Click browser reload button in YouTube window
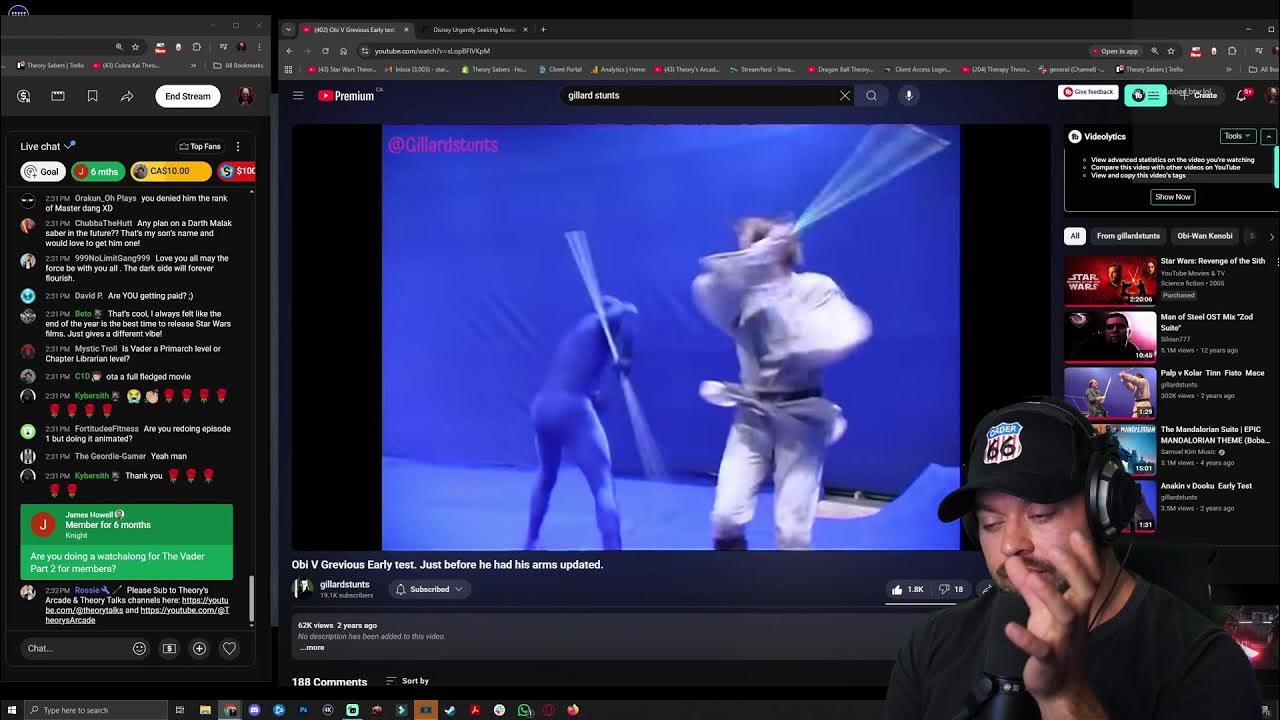This screenshot has width=1280, height=720. click(325, 51)
